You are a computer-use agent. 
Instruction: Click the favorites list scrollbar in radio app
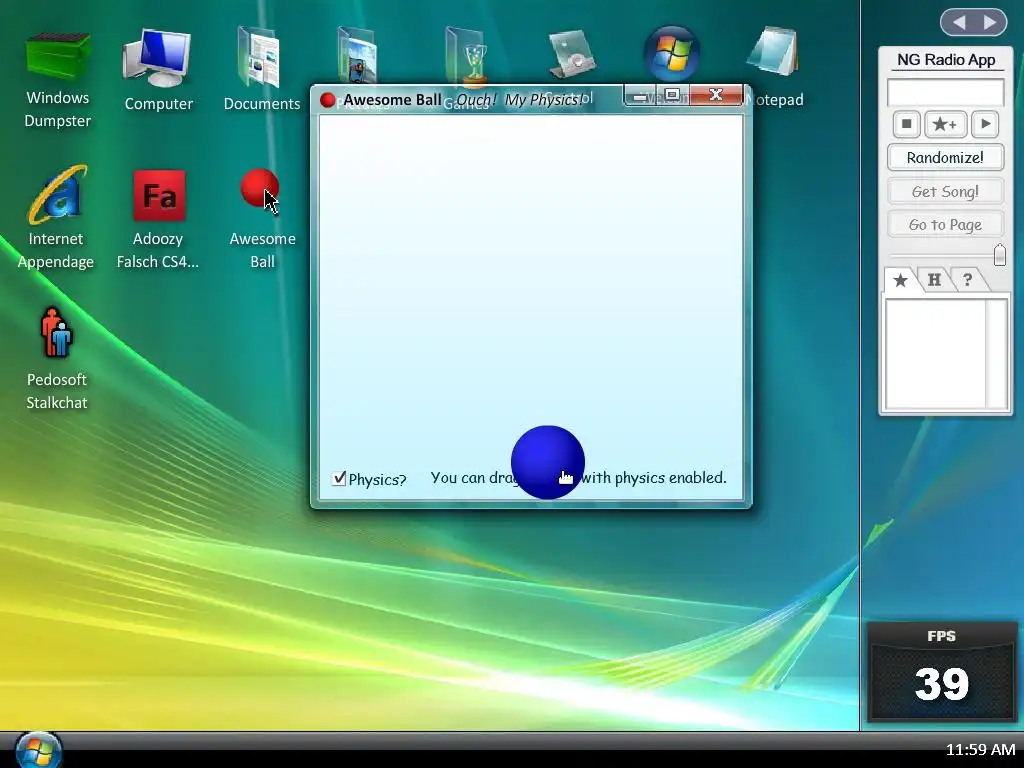[997, 354]
